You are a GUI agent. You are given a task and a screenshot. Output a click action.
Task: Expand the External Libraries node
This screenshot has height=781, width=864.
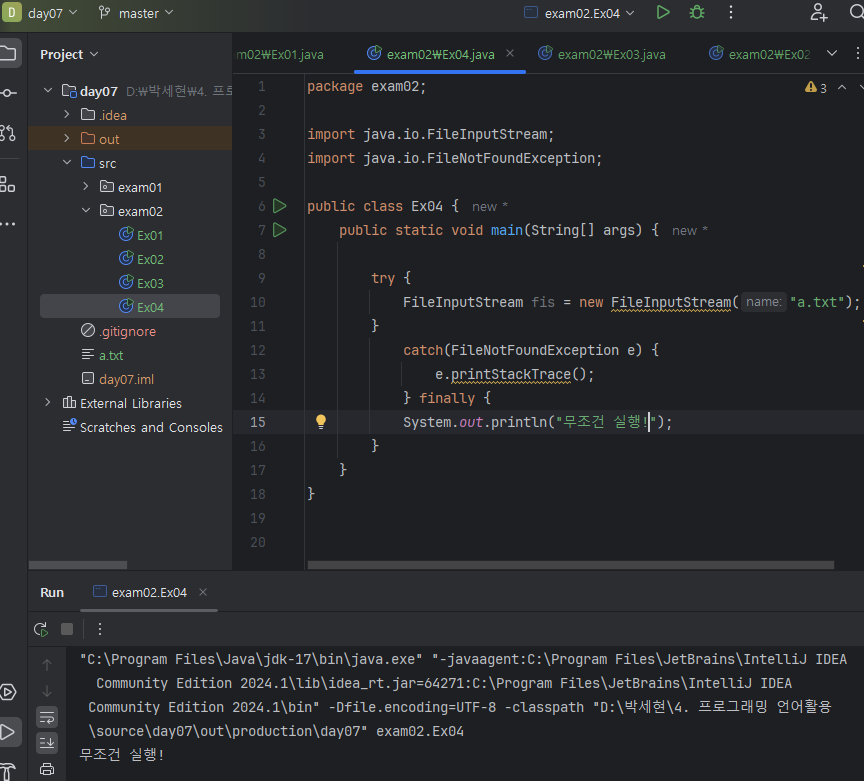(47, 403)
